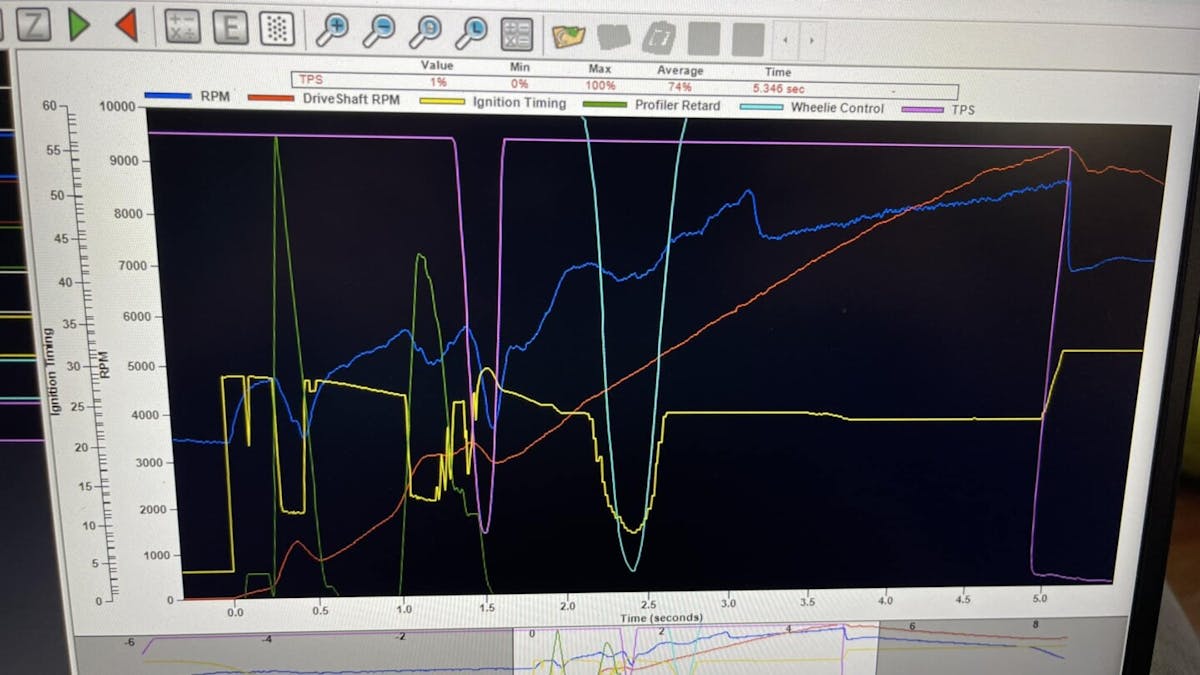Click the clipboard notes icon
This screenshot has height=675, width=1200.
tap(660, 33)
